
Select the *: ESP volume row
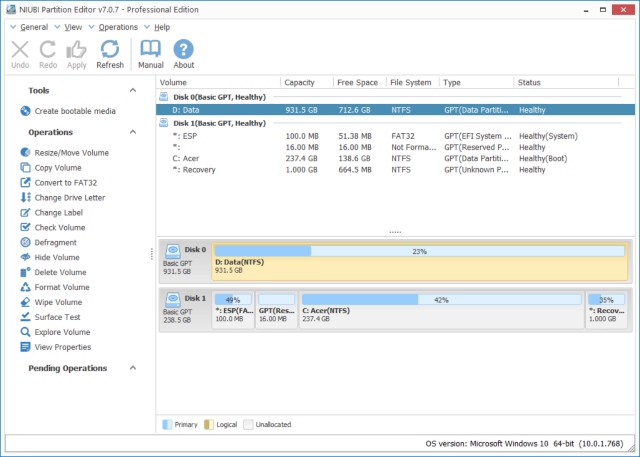[395, 136]
